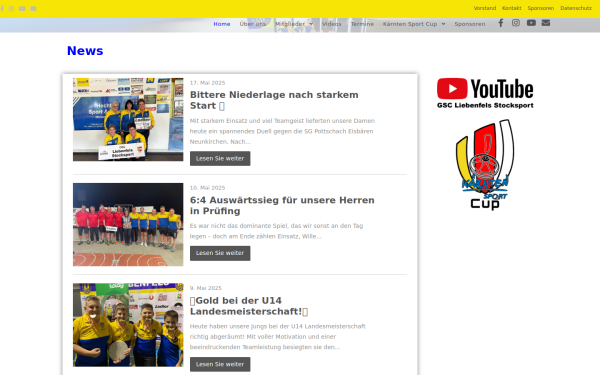The height and width of the screenshot is (375, 600).
Task: Open the Über uns menu item
Action: pyautogui.click(x=253, y=24)
